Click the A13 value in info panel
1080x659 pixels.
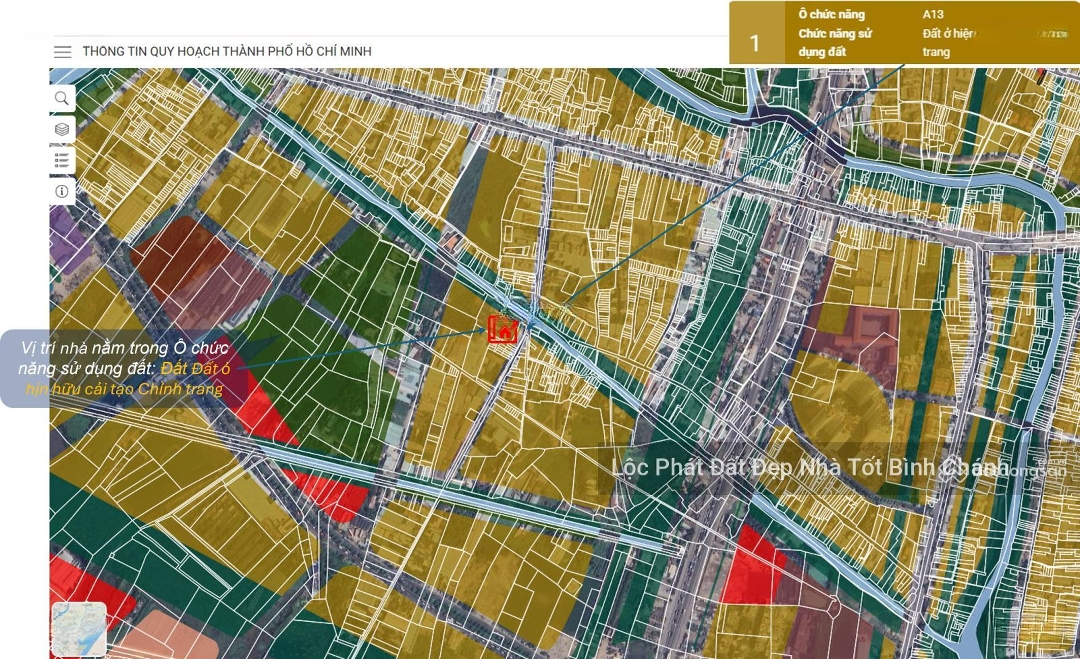click(933, 15)
